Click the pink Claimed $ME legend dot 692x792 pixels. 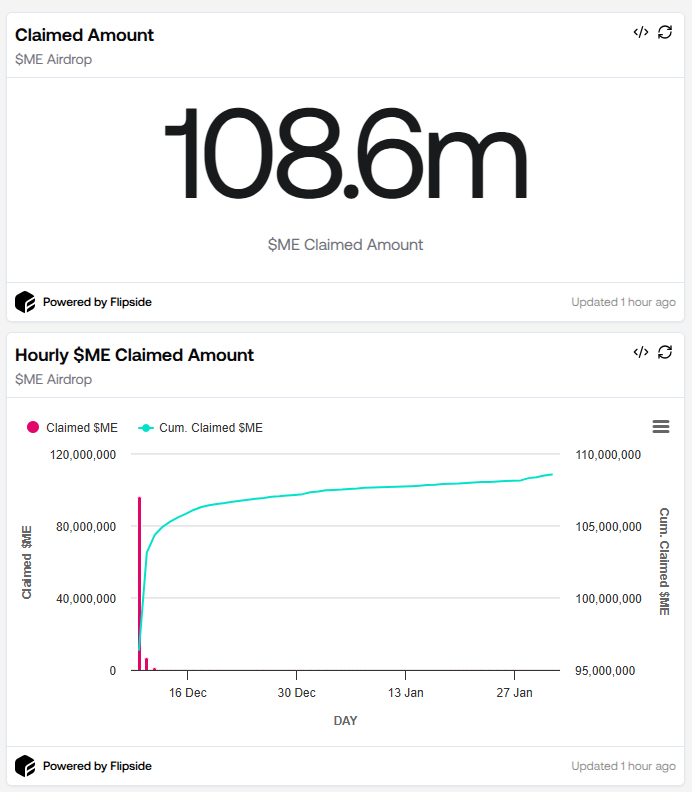(x=33, y=428)
